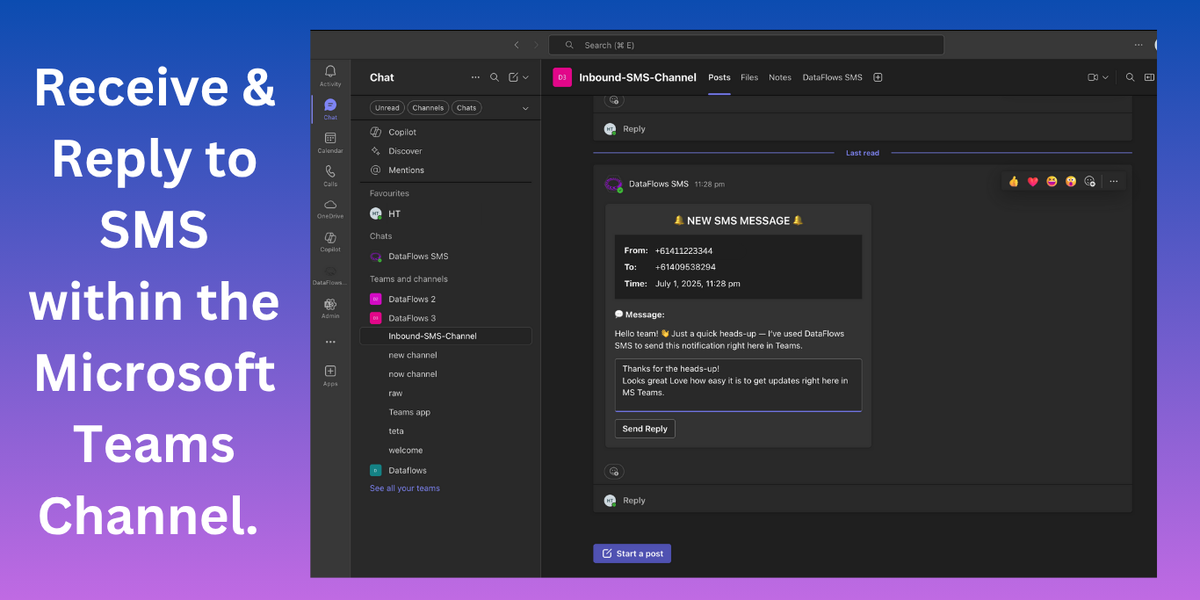
Task: Click the reply text box in SMS card
Action: [x=738, y=385]
